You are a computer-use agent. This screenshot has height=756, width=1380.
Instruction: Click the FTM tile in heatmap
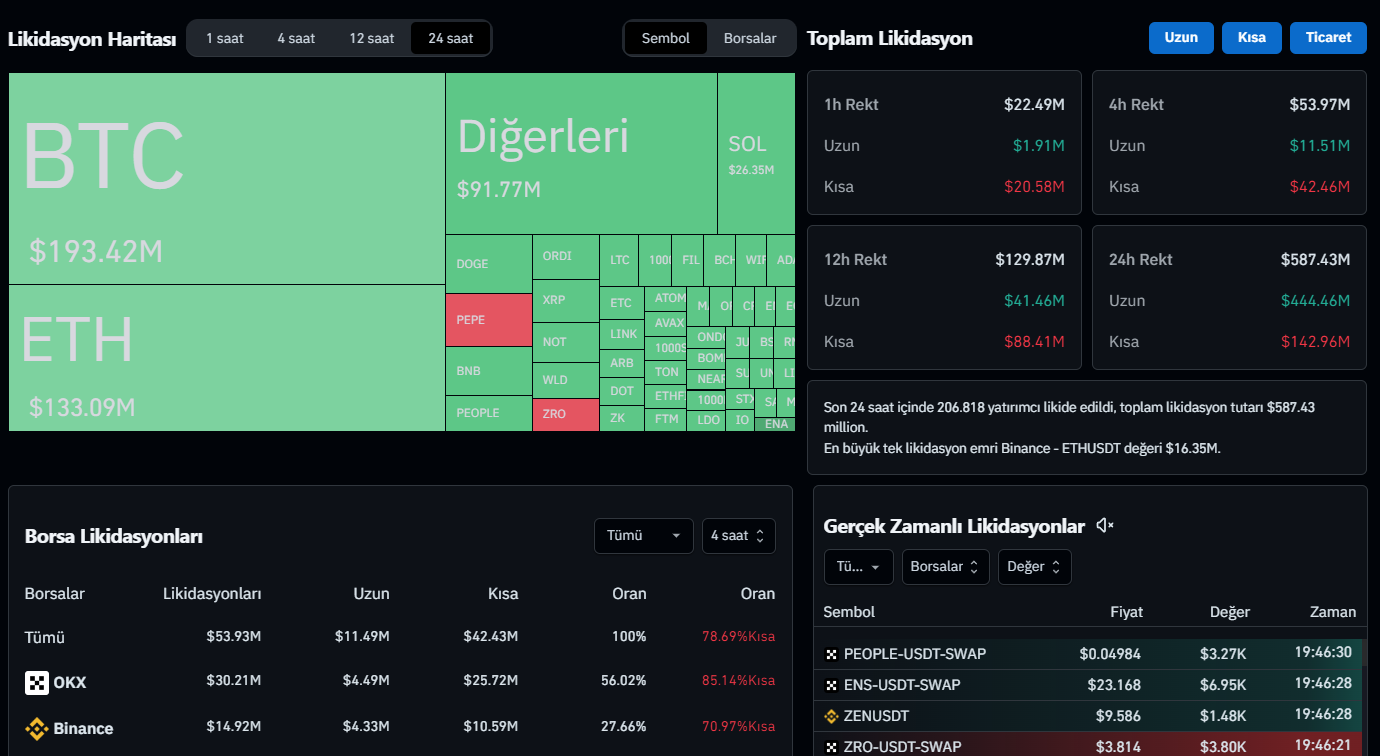(x=666, y=420)
